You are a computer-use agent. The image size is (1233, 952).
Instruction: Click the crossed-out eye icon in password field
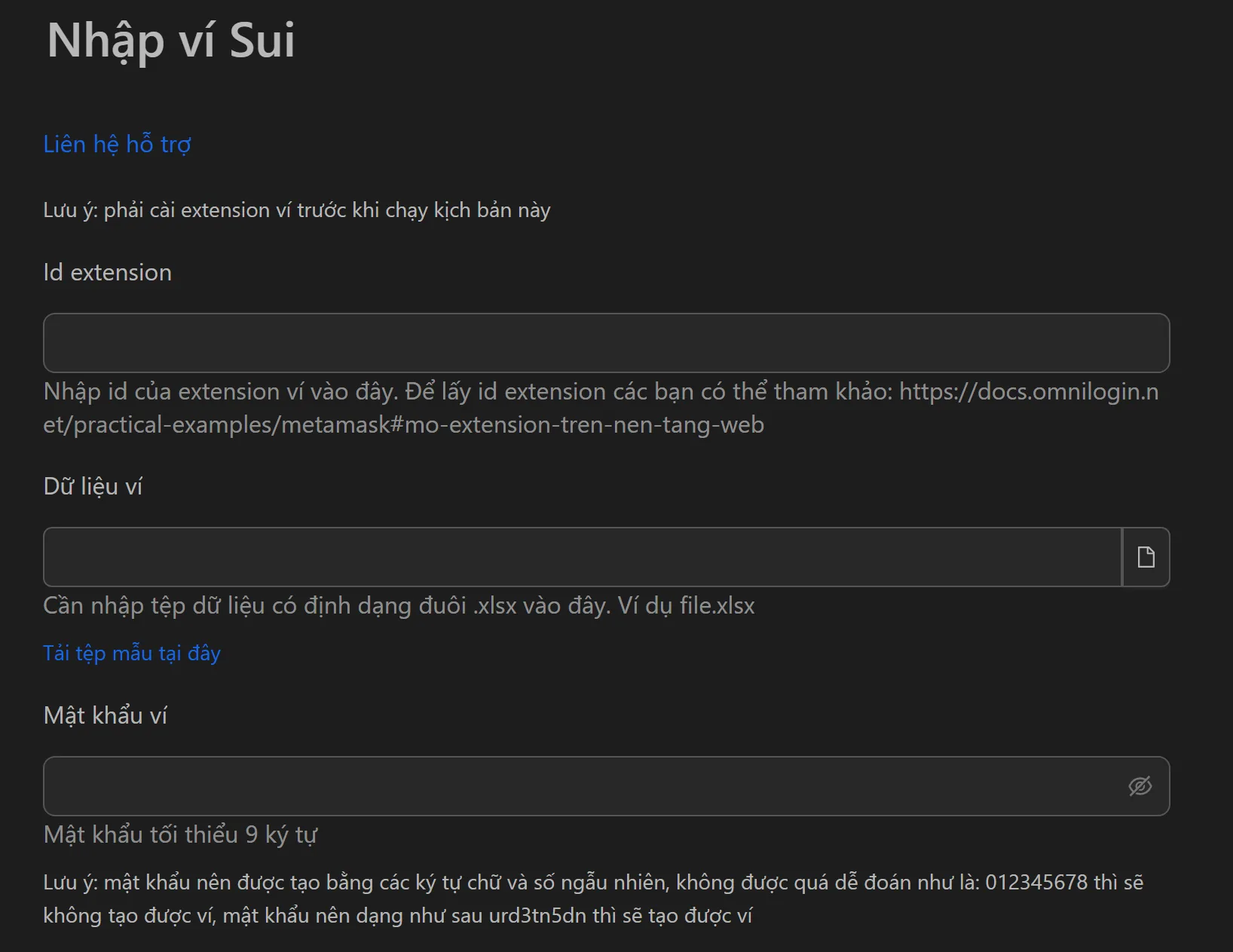point(1139,786)
